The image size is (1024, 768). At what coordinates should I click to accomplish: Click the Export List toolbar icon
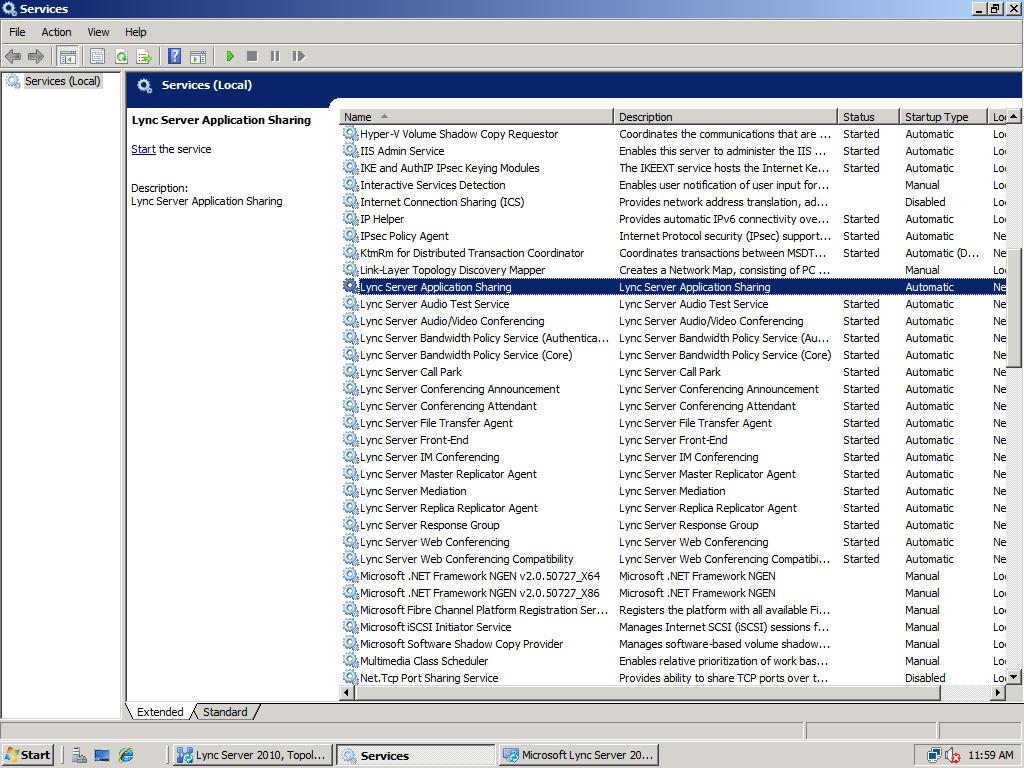(x=144, y=56)
